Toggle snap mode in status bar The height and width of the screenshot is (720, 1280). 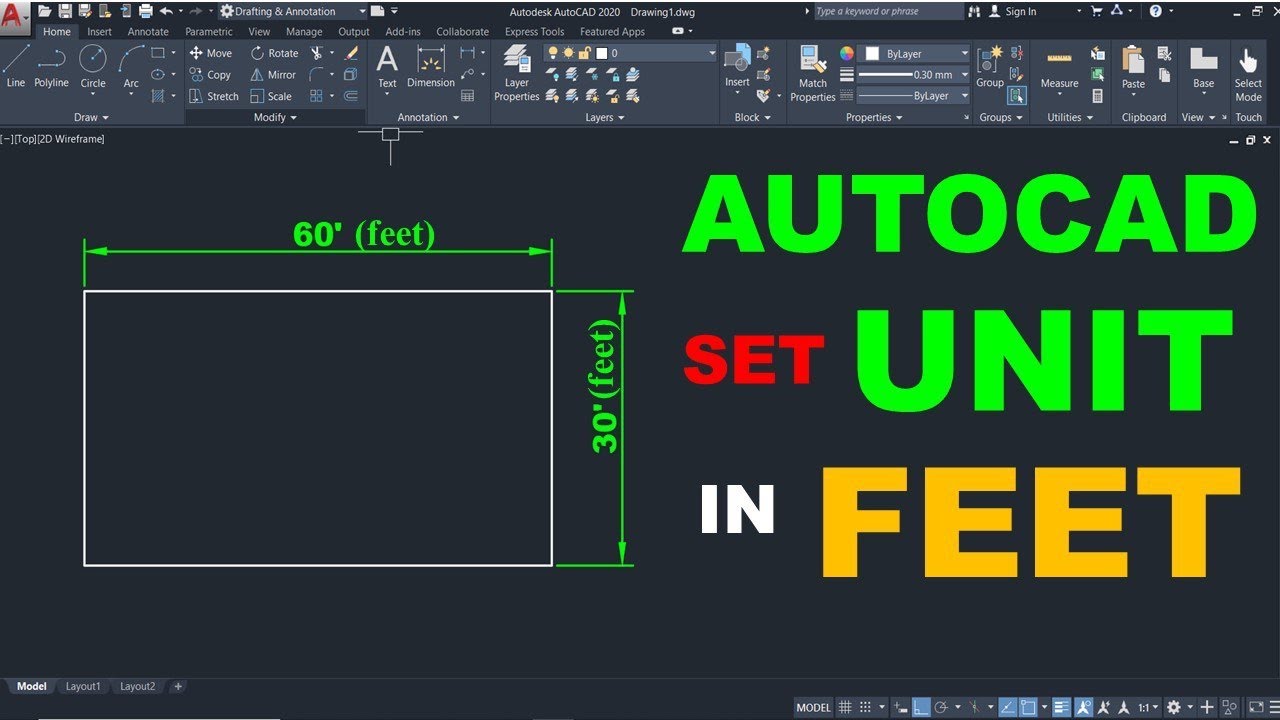click(865, 707)
